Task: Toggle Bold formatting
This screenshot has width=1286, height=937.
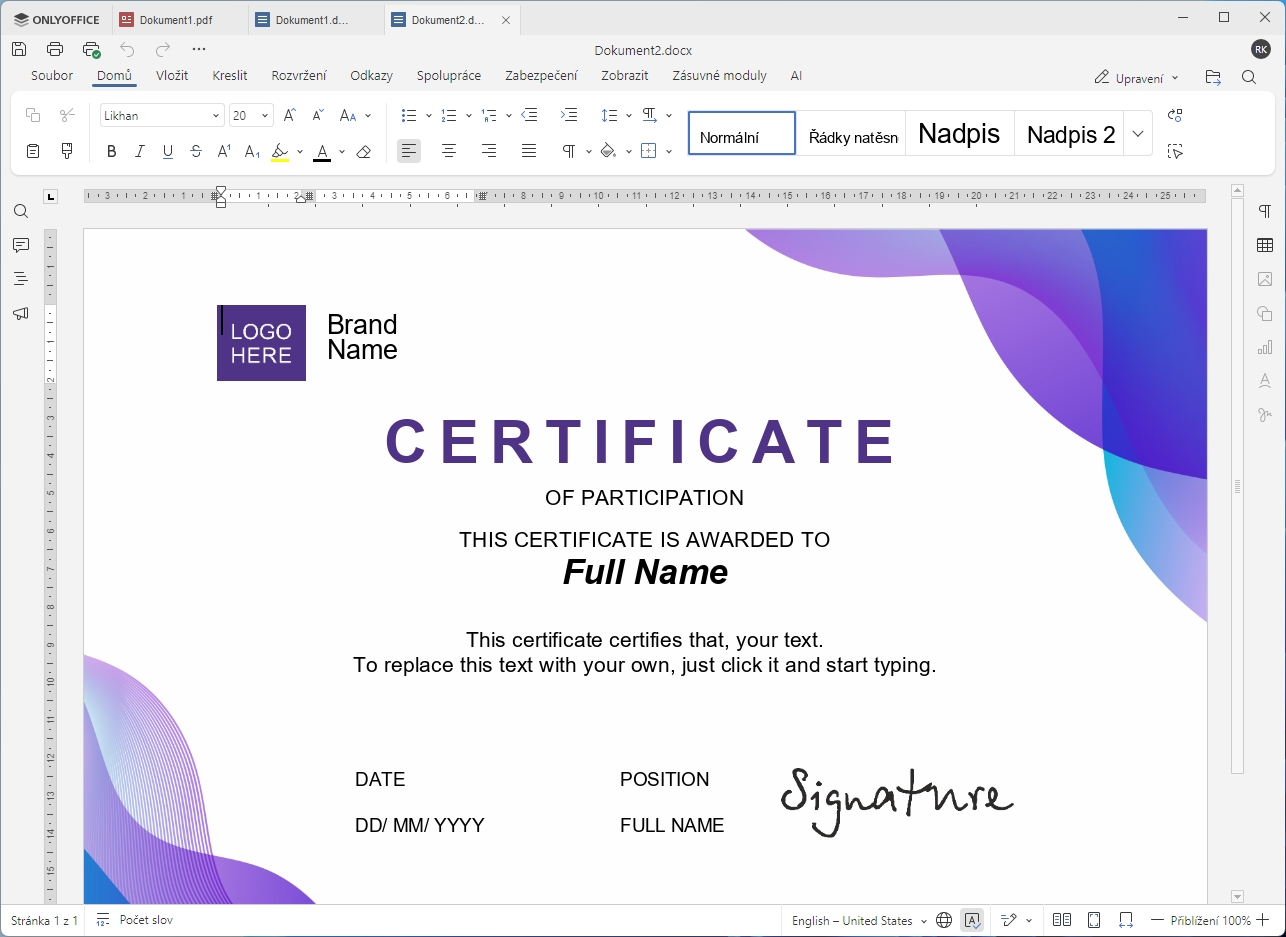Action: pyautogui.click(x=112, y=152)
